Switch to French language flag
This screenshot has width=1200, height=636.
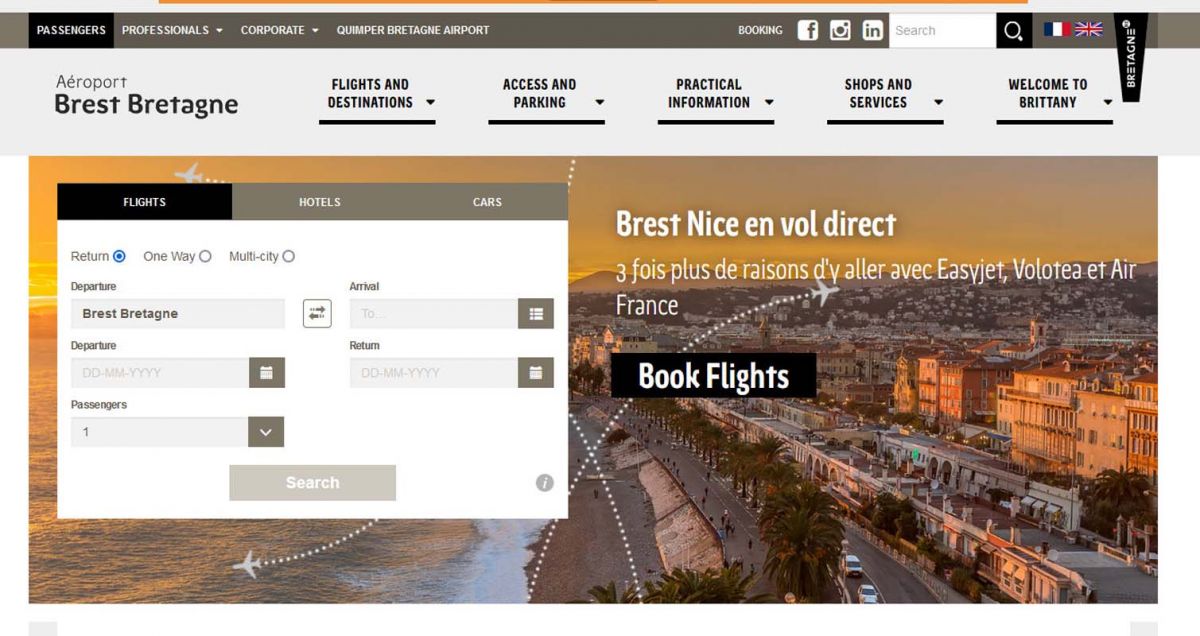pyautogui.click(x=1057, y=29)
